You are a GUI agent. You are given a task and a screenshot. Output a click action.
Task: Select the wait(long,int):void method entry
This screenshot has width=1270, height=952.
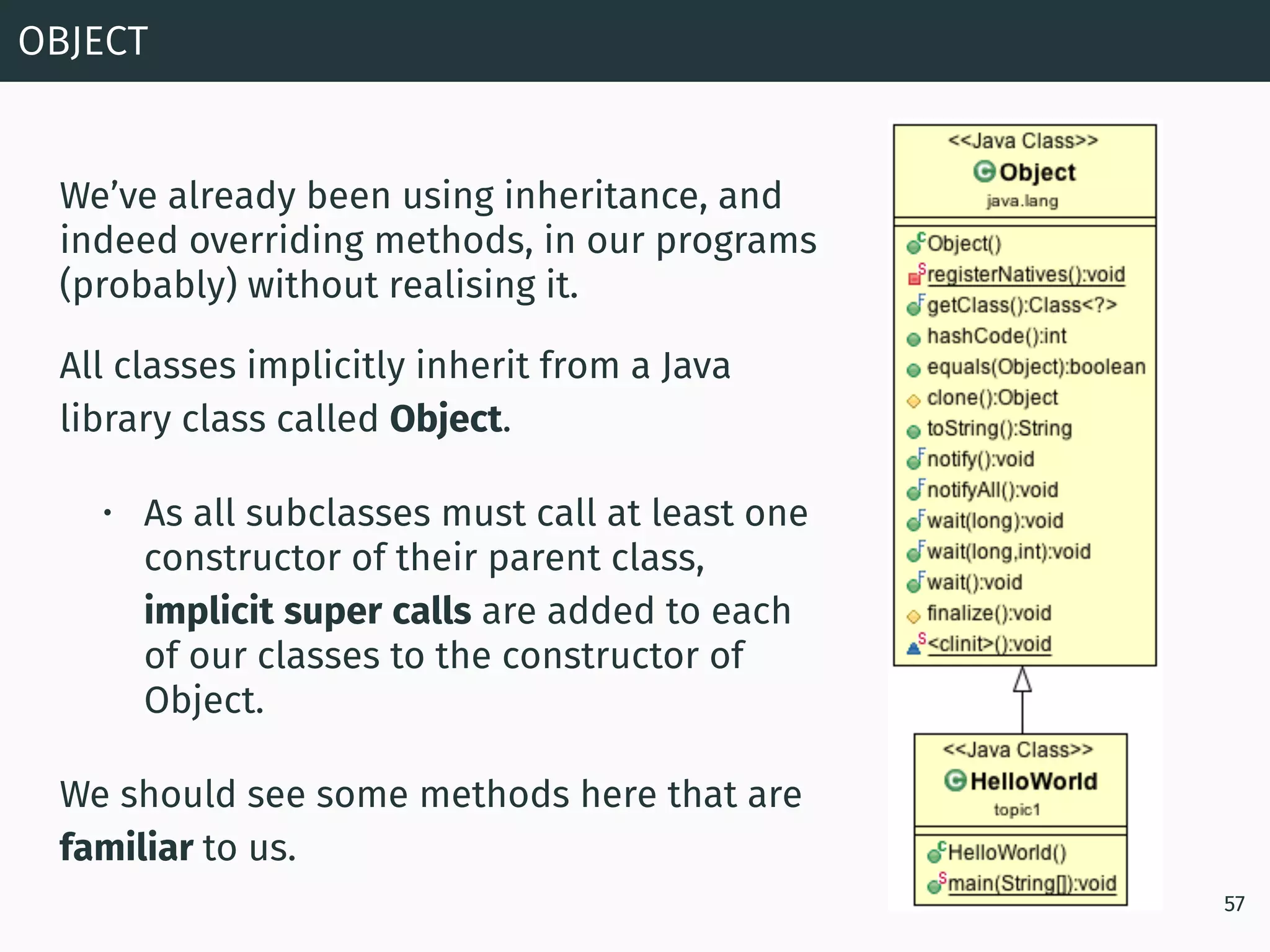[1008, 552]
